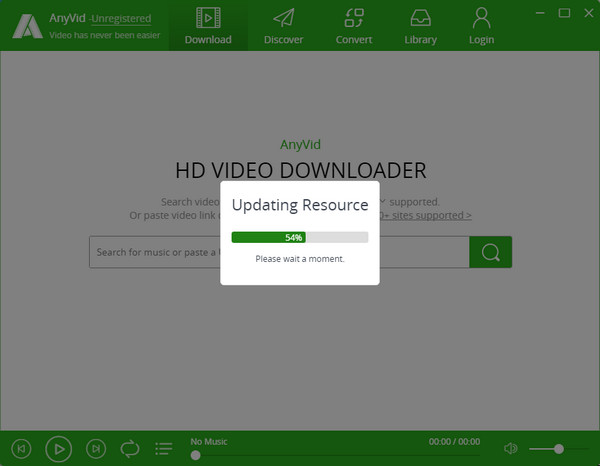Click the AnyVid logo icon

click(x=27, y=26)
